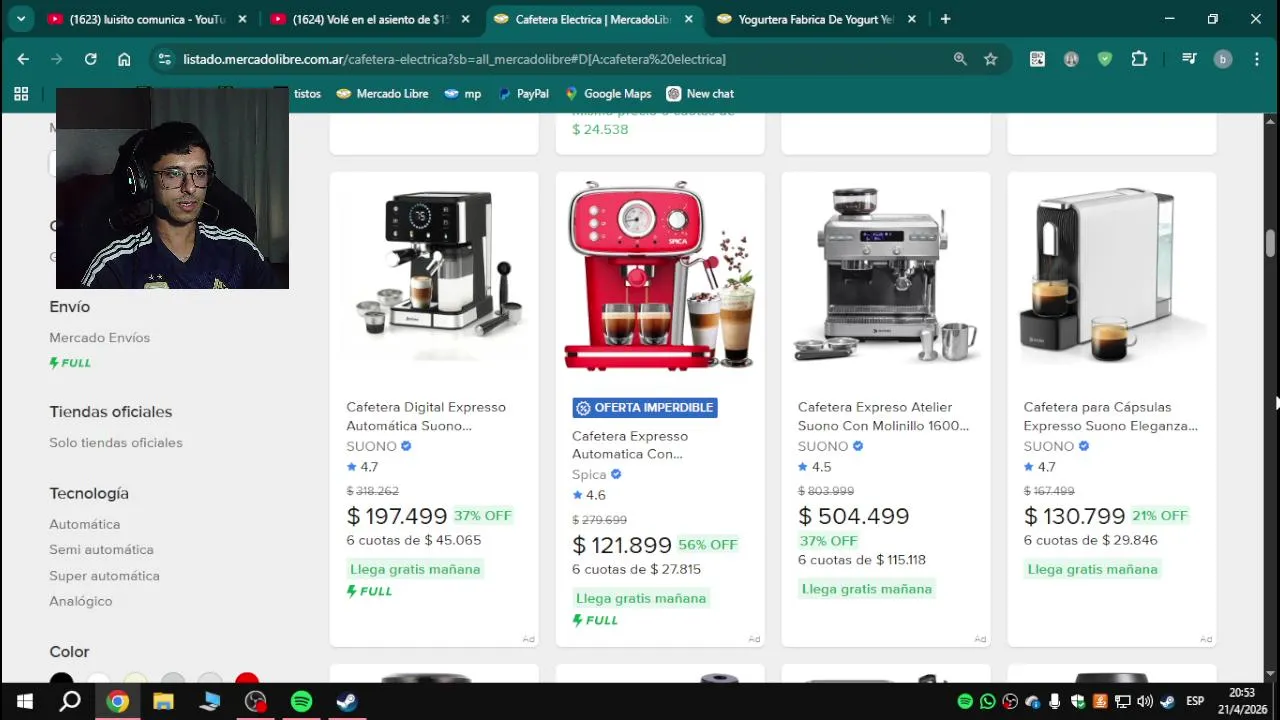Open the Chrome profile 'b' avatar
Image resolution: width=1280 pixels, height=720 pixels.
tap(1222, 59)
